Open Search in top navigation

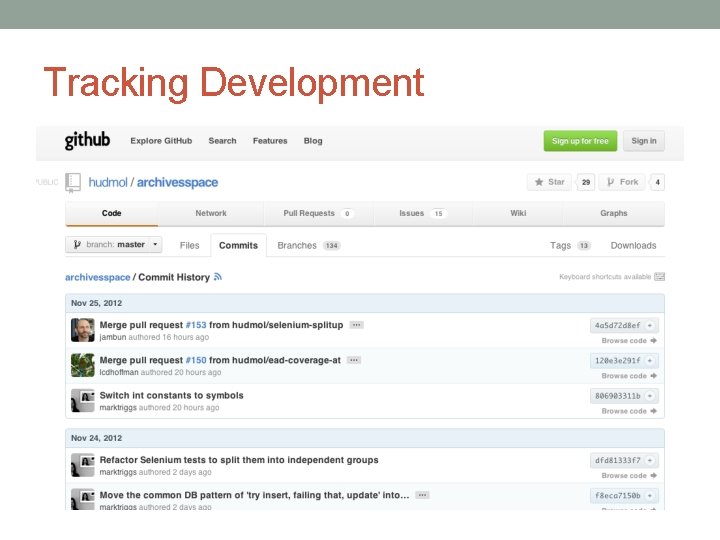(222, 141)
